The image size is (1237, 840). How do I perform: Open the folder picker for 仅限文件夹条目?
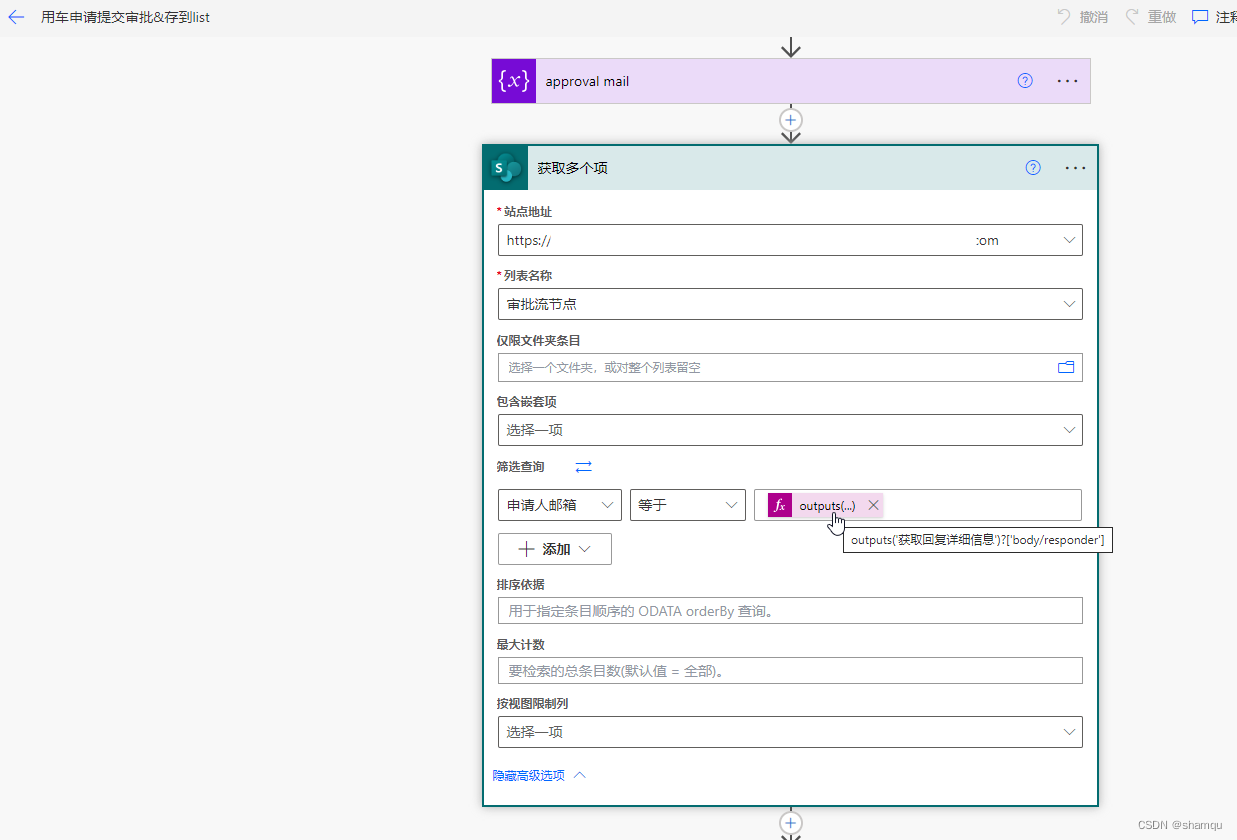(1066, 367)
